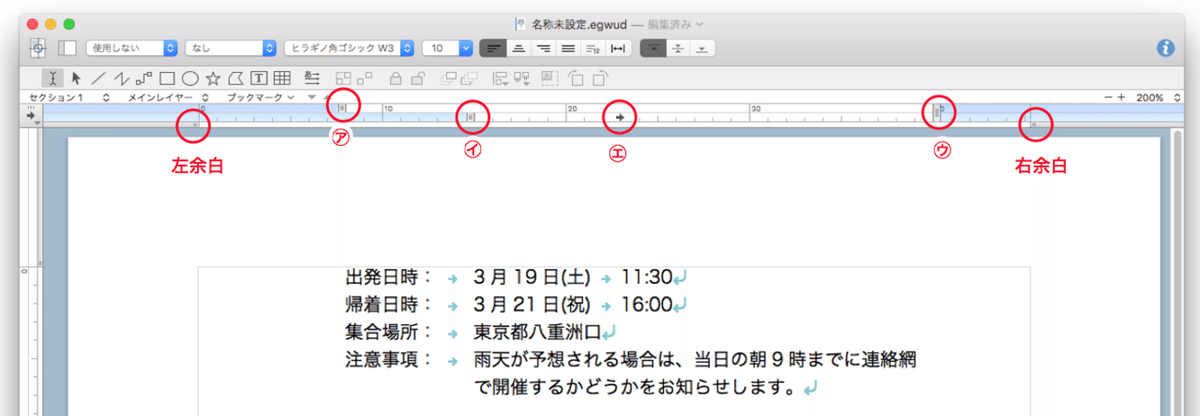Align text vertically to top
Viewport: 1200px width, 416px height.
(x=651, y=47)
